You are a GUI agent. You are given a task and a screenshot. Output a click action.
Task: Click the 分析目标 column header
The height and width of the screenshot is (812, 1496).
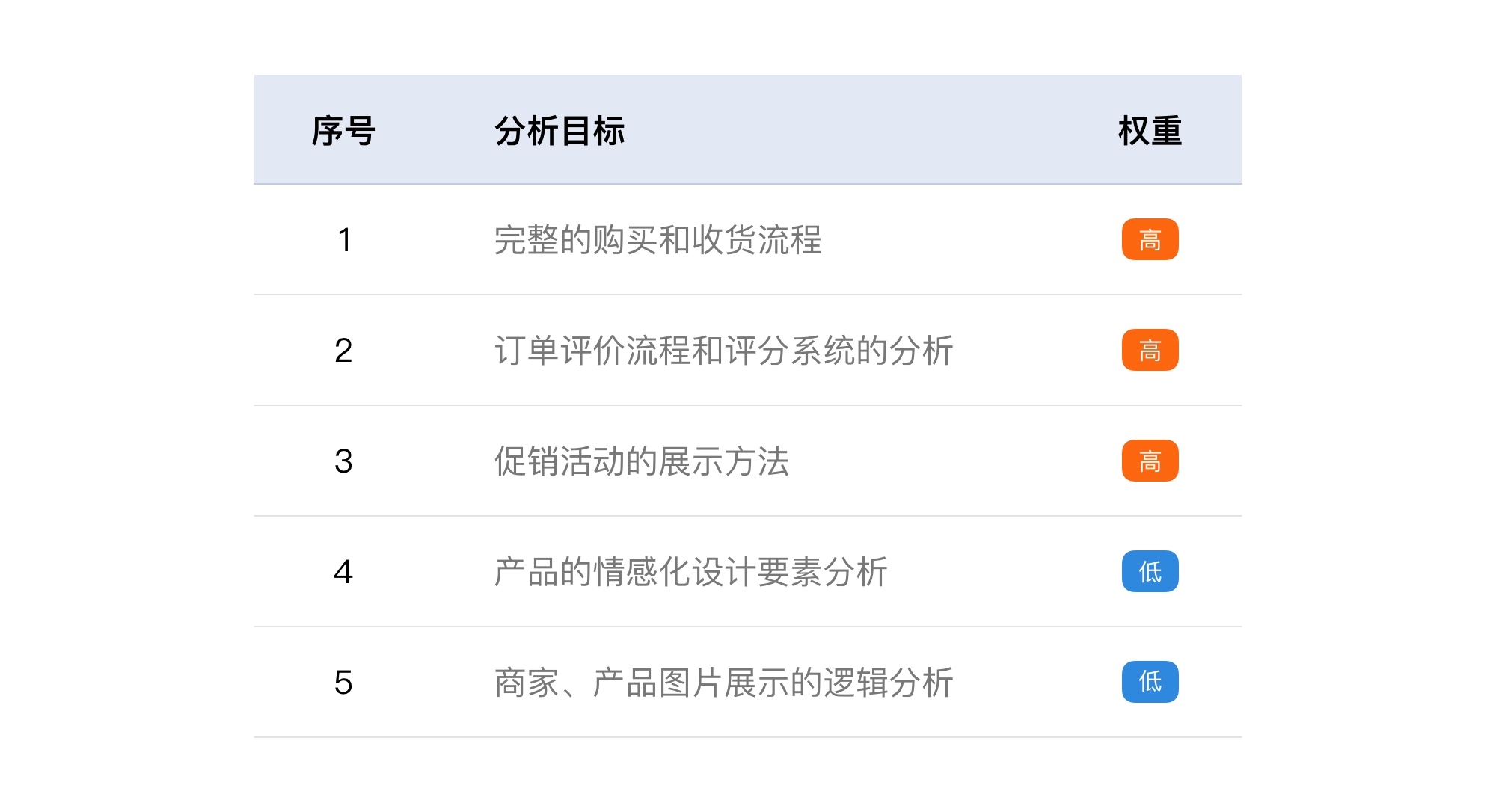click(x=560, y=131)
